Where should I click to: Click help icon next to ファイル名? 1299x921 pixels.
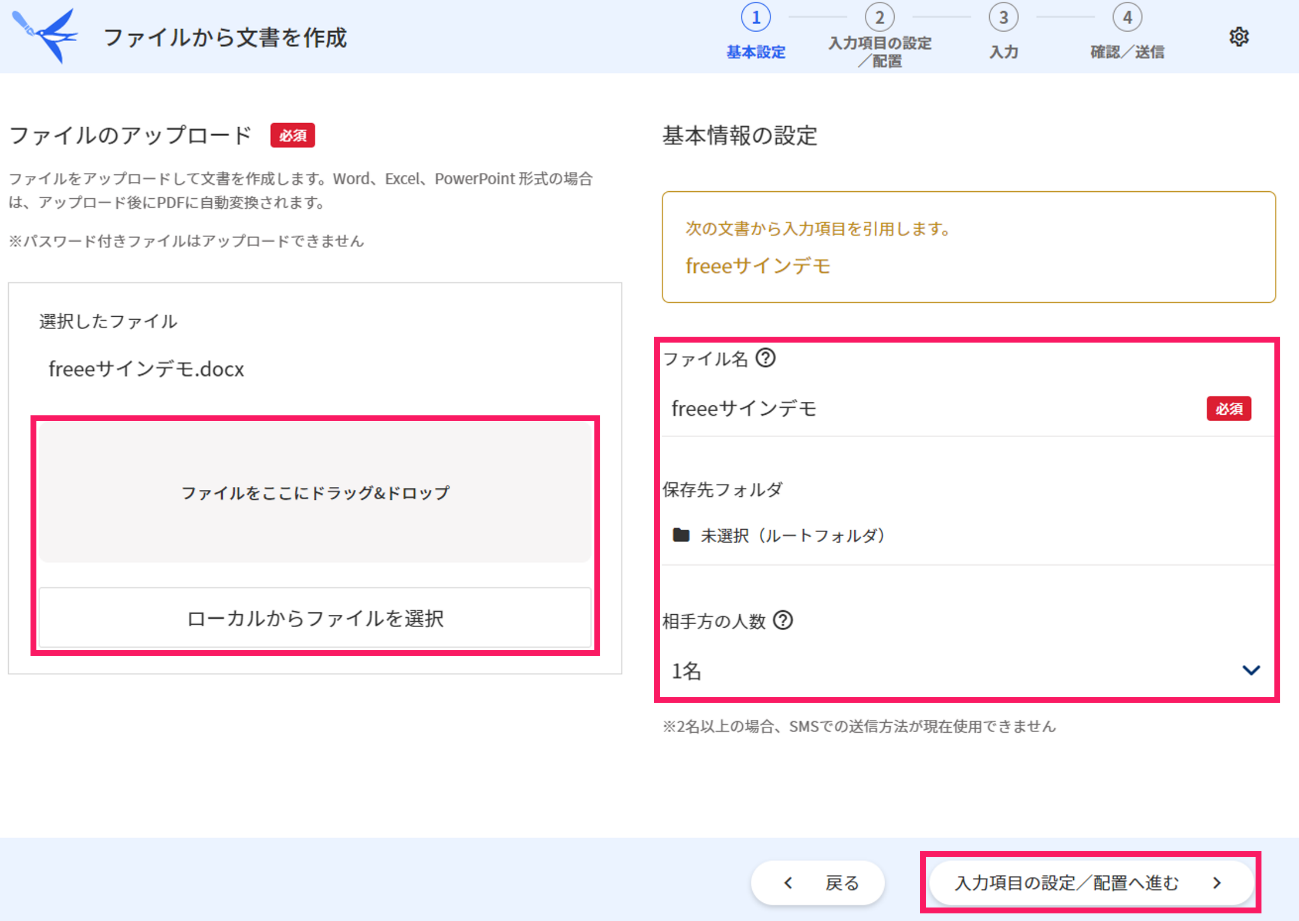pyautogui.click(x=766, y=357)
